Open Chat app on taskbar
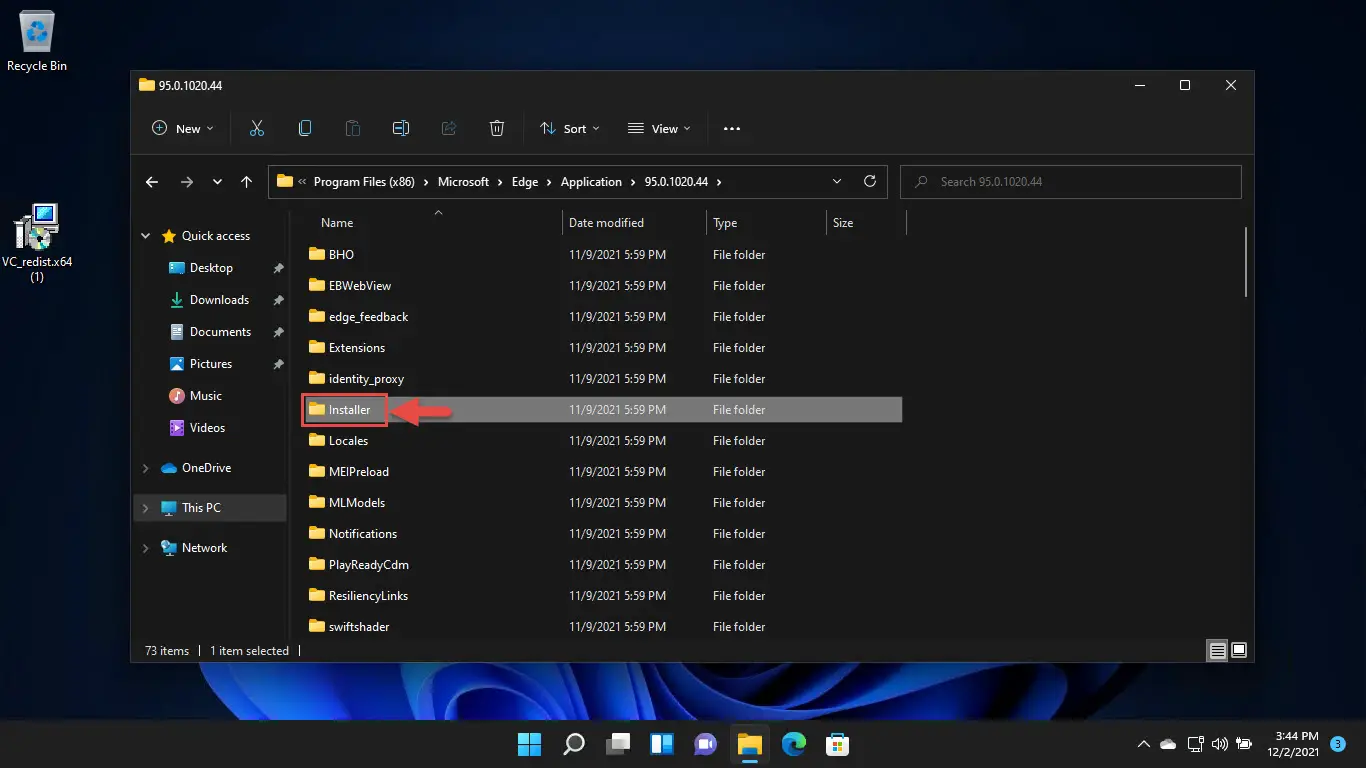The width and height of the screenshot is (1366, 768). (x=706, y=744)
